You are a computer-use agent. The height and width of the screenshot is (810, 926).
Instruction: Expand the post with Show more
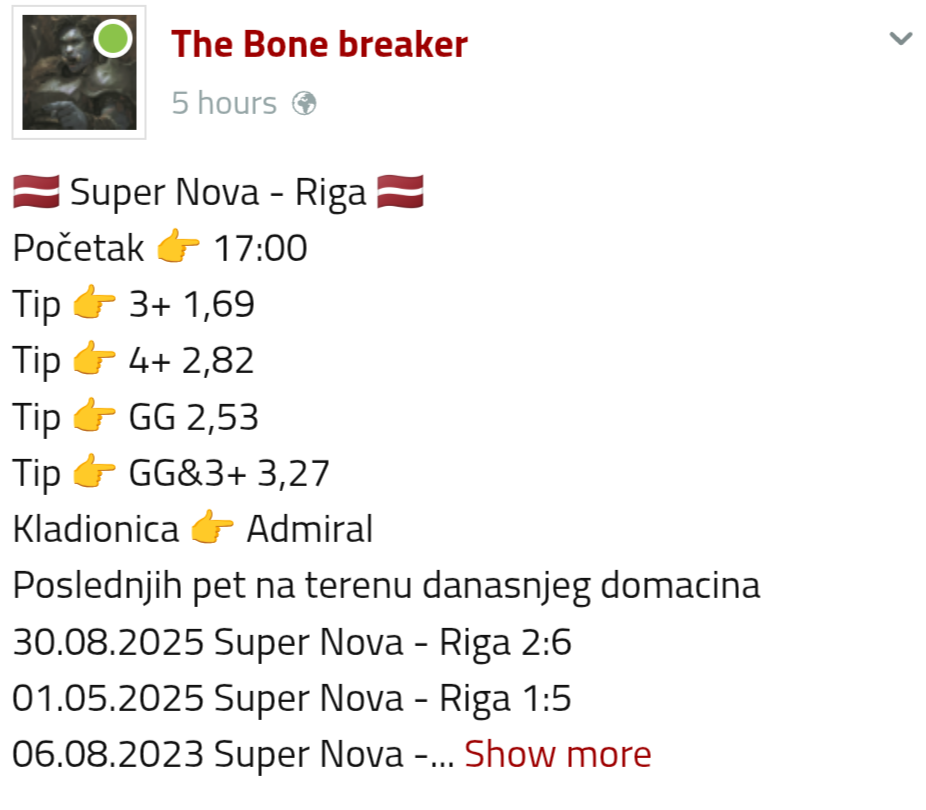pyautogui.click(x=558, y=754)
